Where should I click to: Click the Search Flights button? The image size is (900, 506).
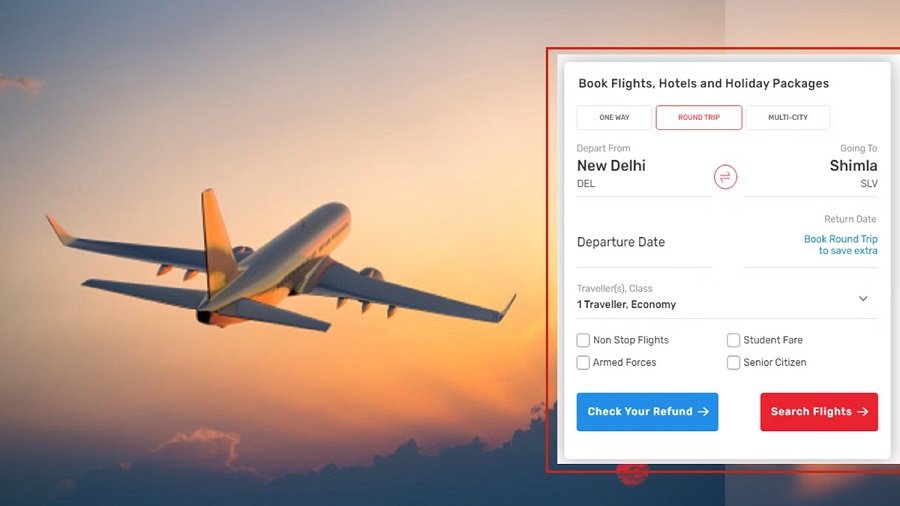(819, 411)
